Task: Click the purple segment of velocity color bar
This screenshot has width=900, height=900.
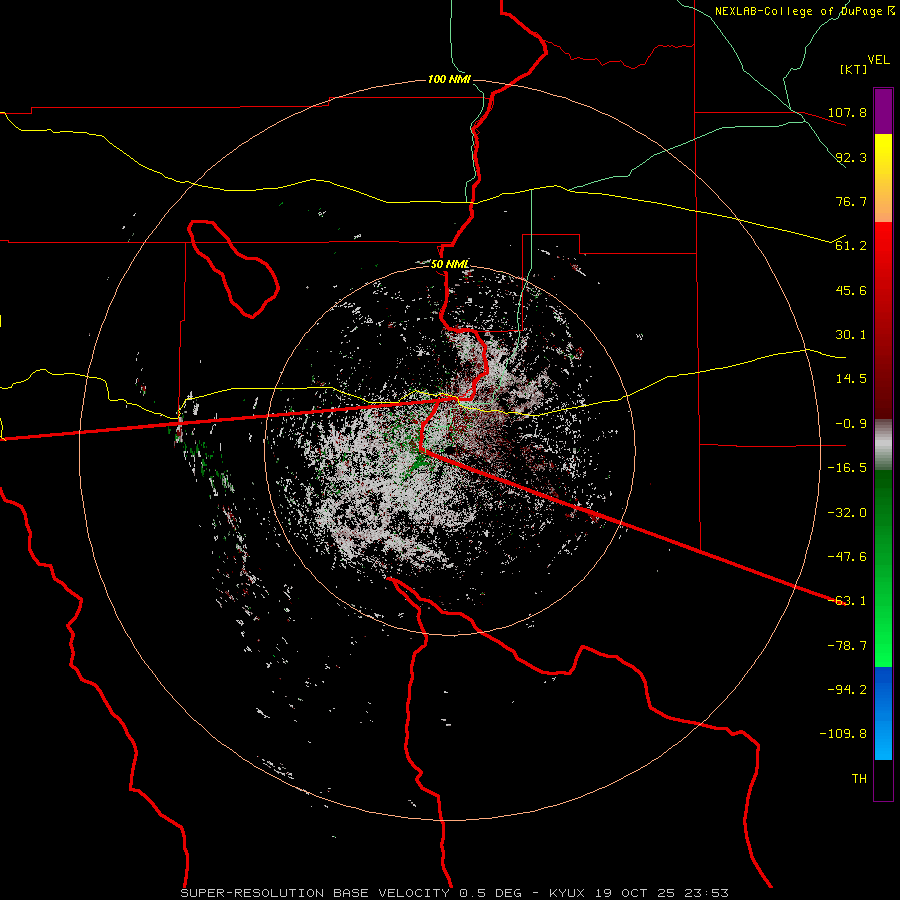Action: click(x=883, y=111)
